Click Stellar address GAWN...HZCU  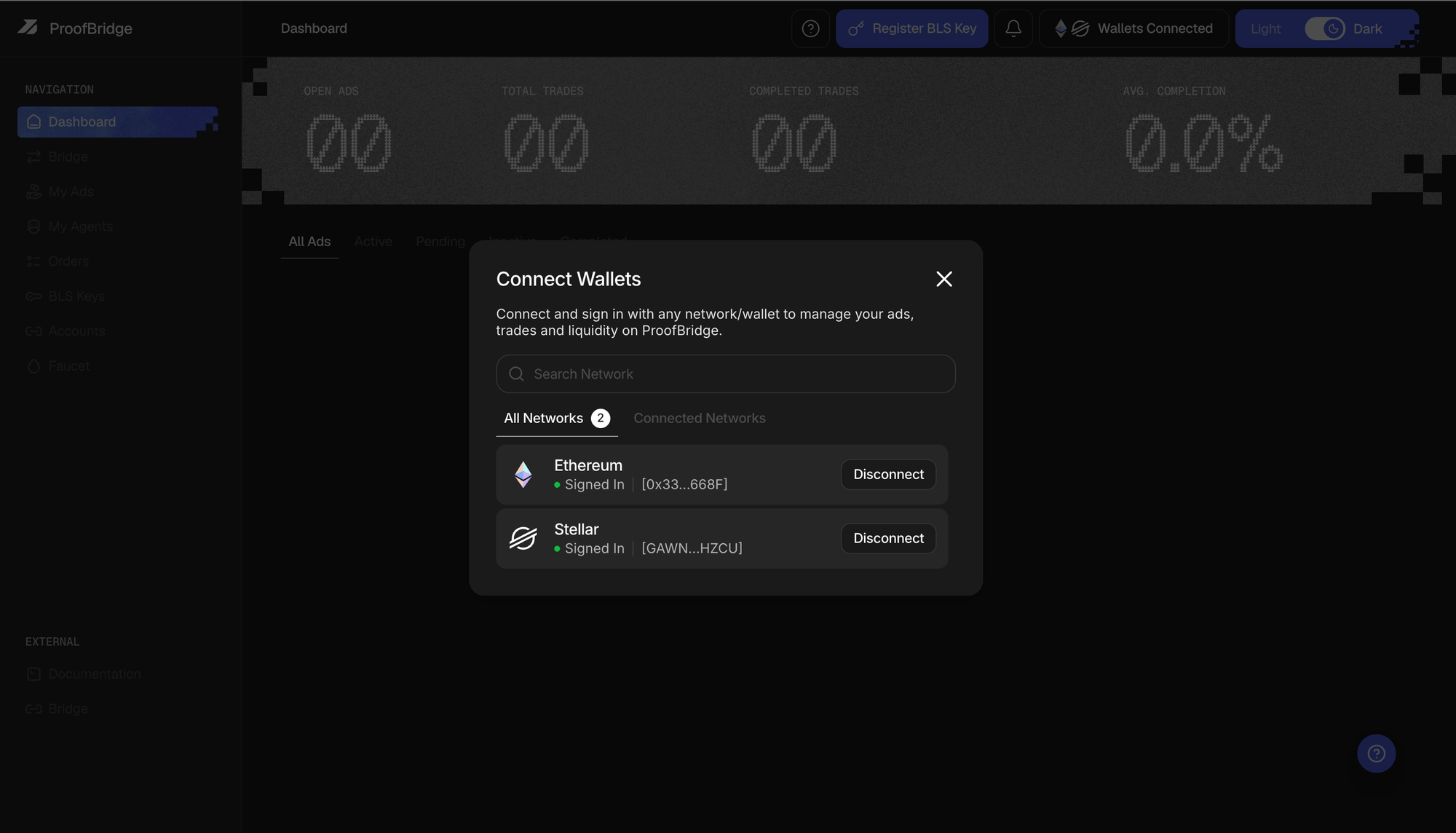[692, 549]
